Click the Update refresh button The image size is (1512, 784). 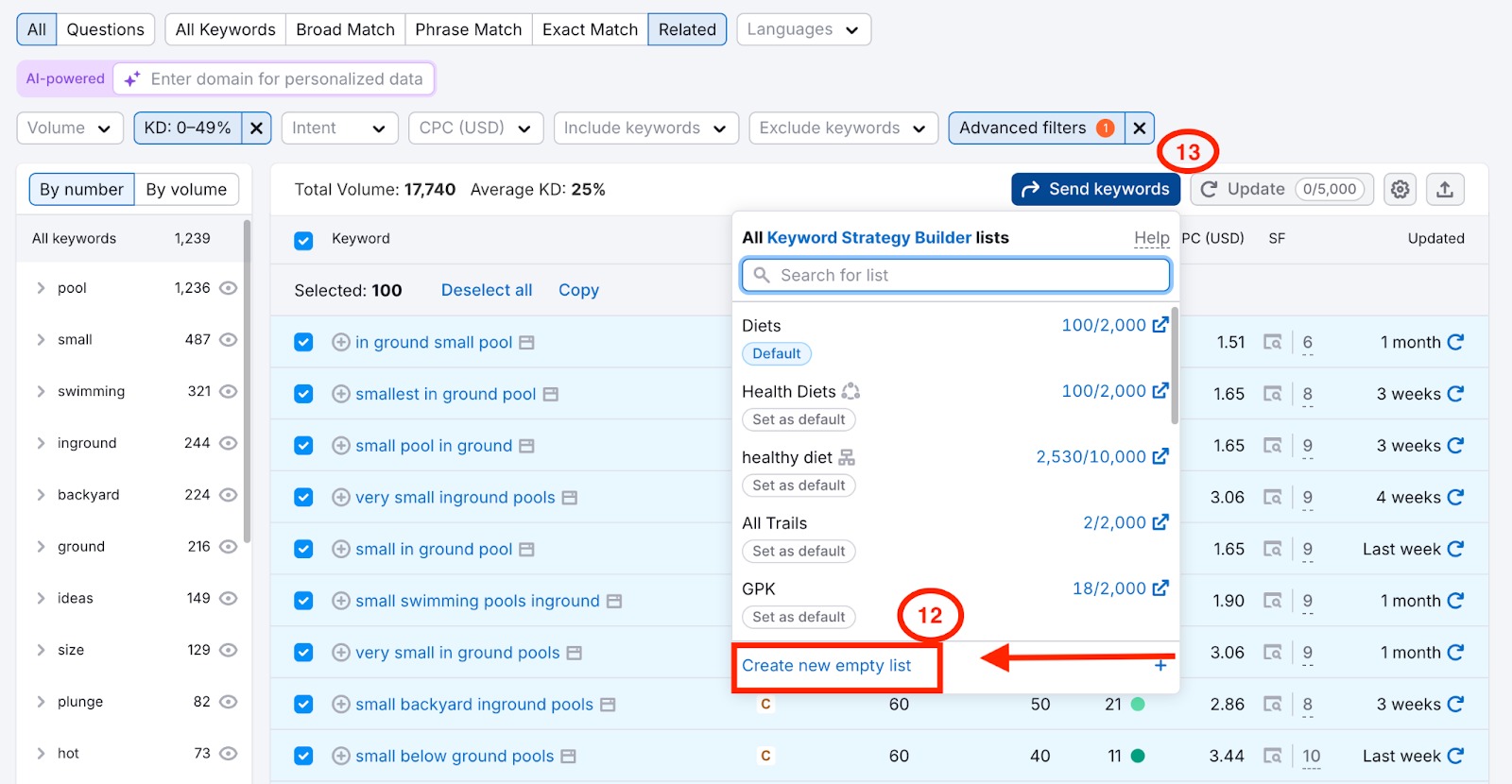pyautogui.click(x=1281, y=189)
